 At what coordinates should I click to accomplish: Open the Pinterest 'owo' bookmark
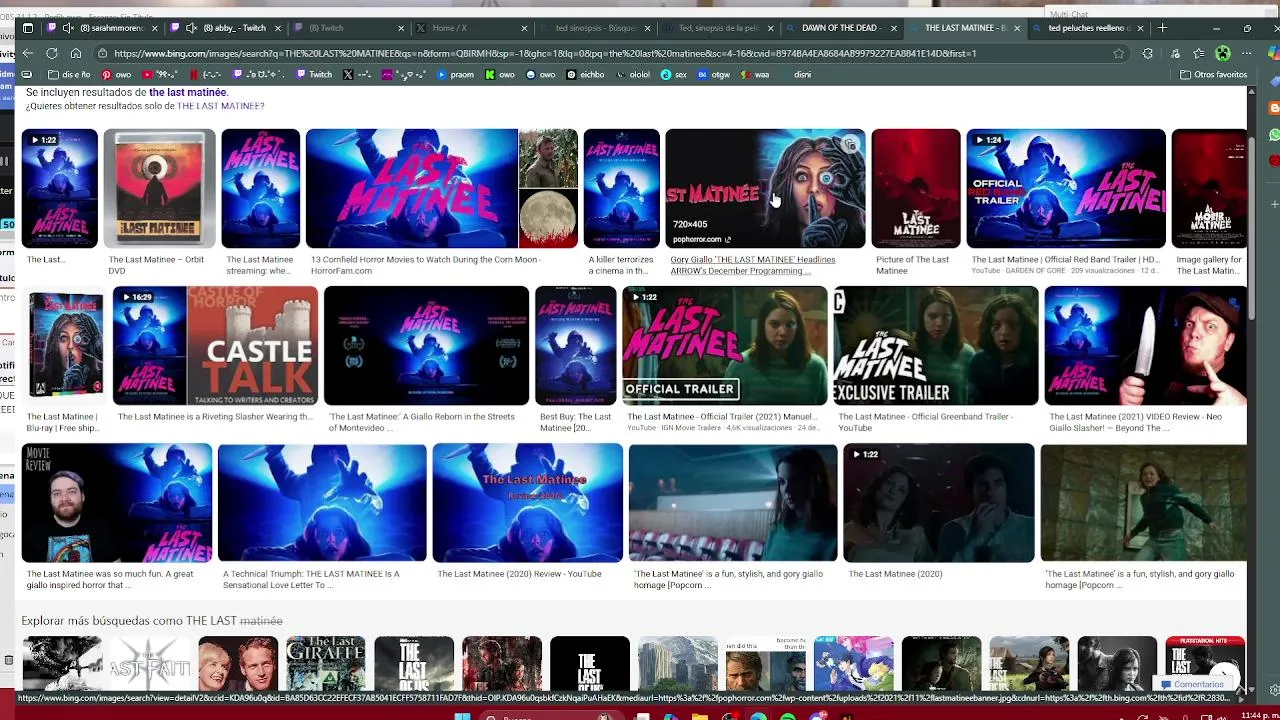pos(116,74)
